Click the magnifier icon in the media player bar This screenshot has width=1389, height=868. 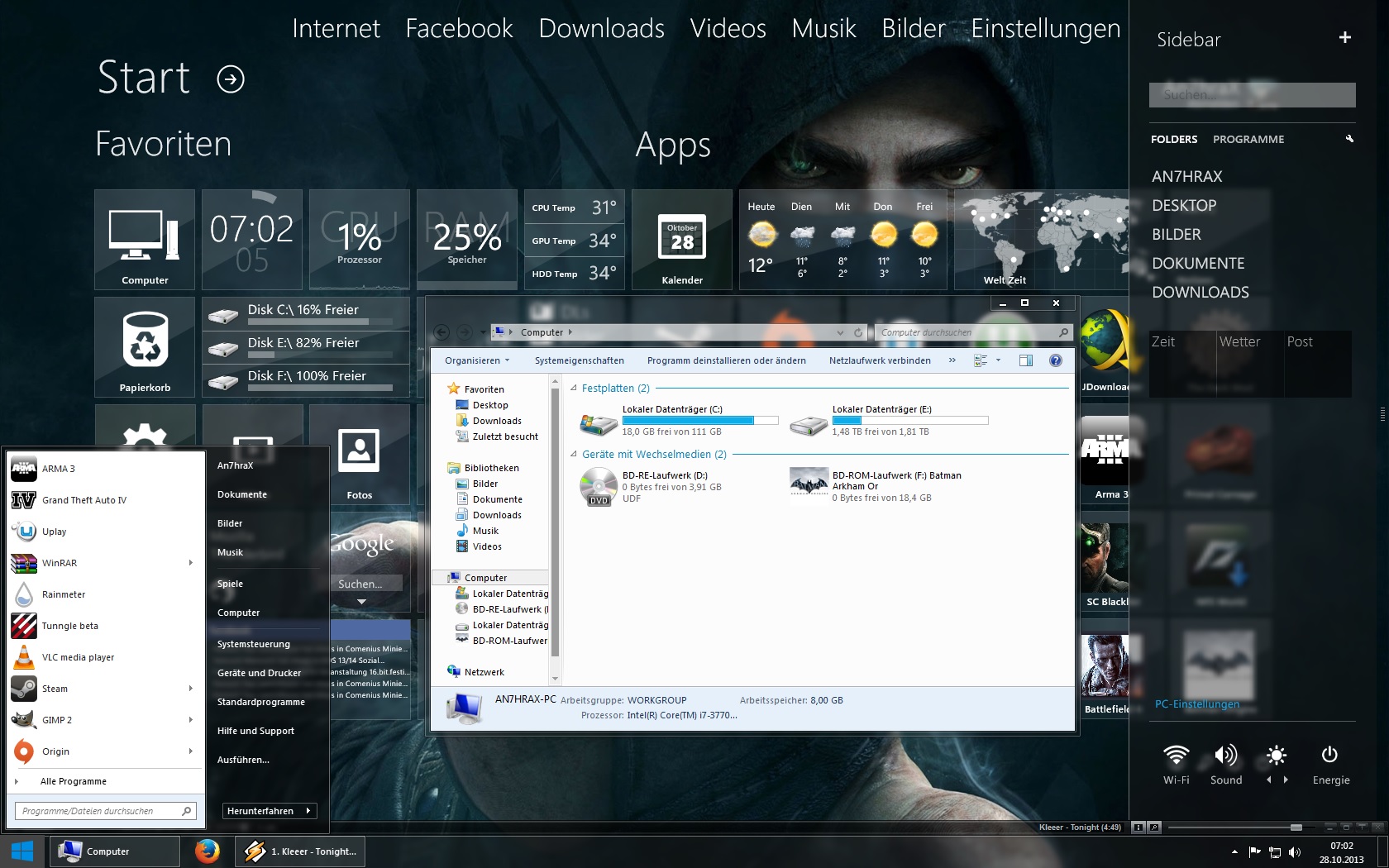(x=1154, y=827)
